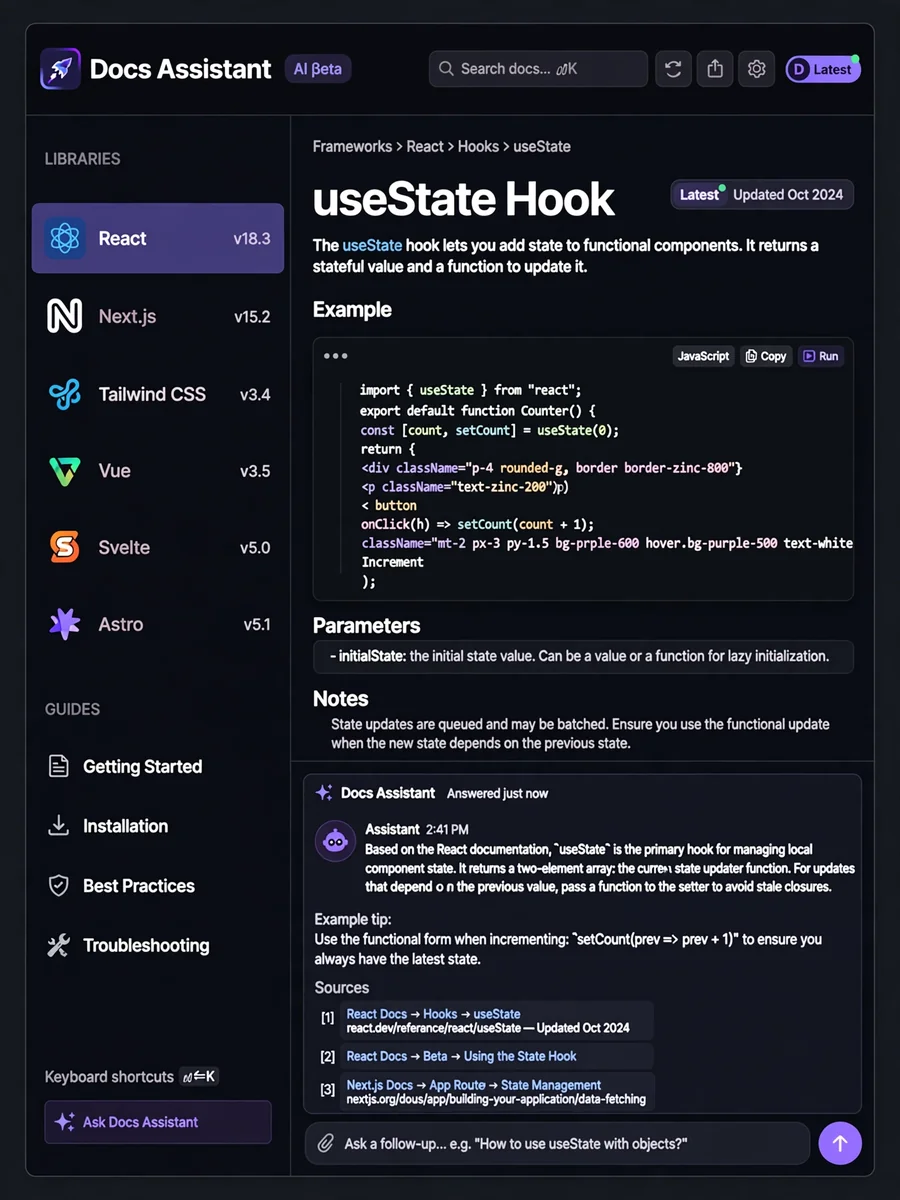Open the JavaScript language selector
This screenshot has width=900, height=1200.
coord(703,356)
